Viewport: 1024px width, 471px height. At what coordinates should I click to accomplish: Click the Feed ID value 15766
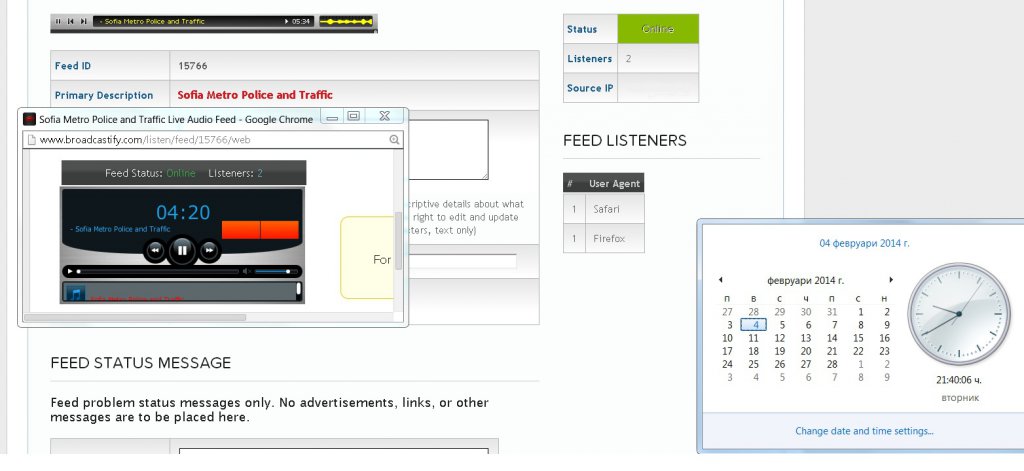(193, 66)
